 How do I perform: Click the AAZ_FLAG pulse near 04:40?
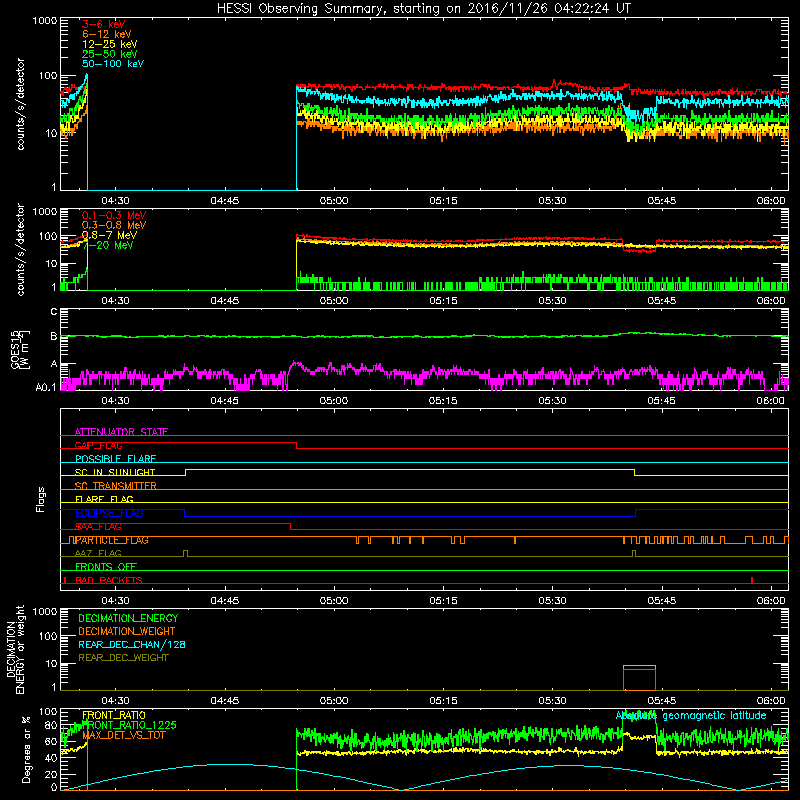(x=185, y=553)
